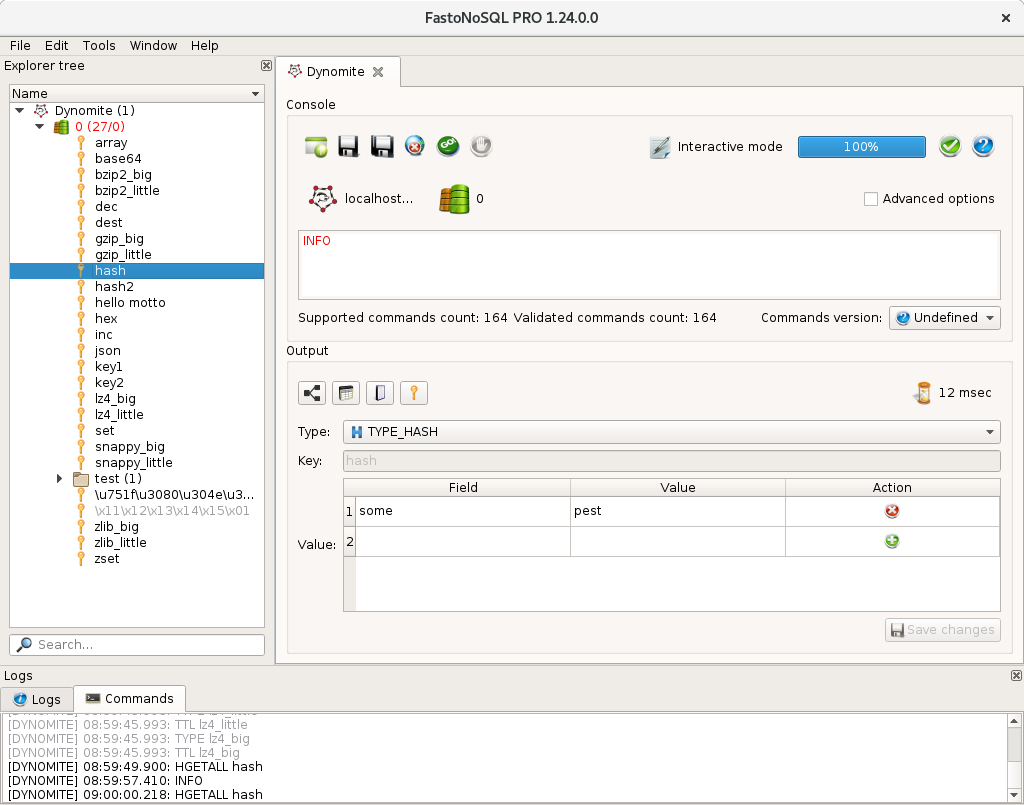
Task: Open the Tools menu
Action: click(99, 46)
